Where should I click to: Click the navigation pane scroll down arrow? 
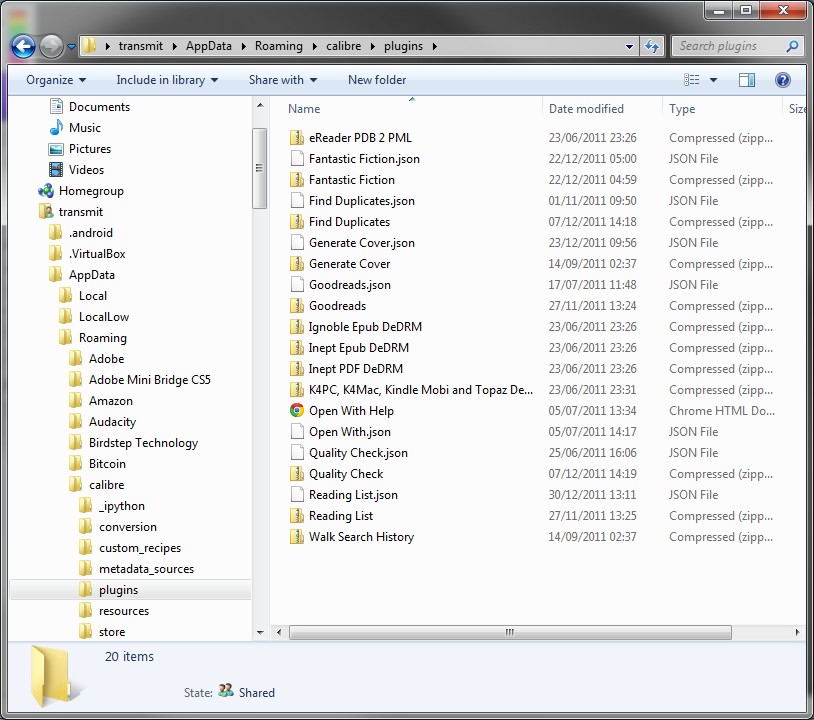click(x=260, y=632)
